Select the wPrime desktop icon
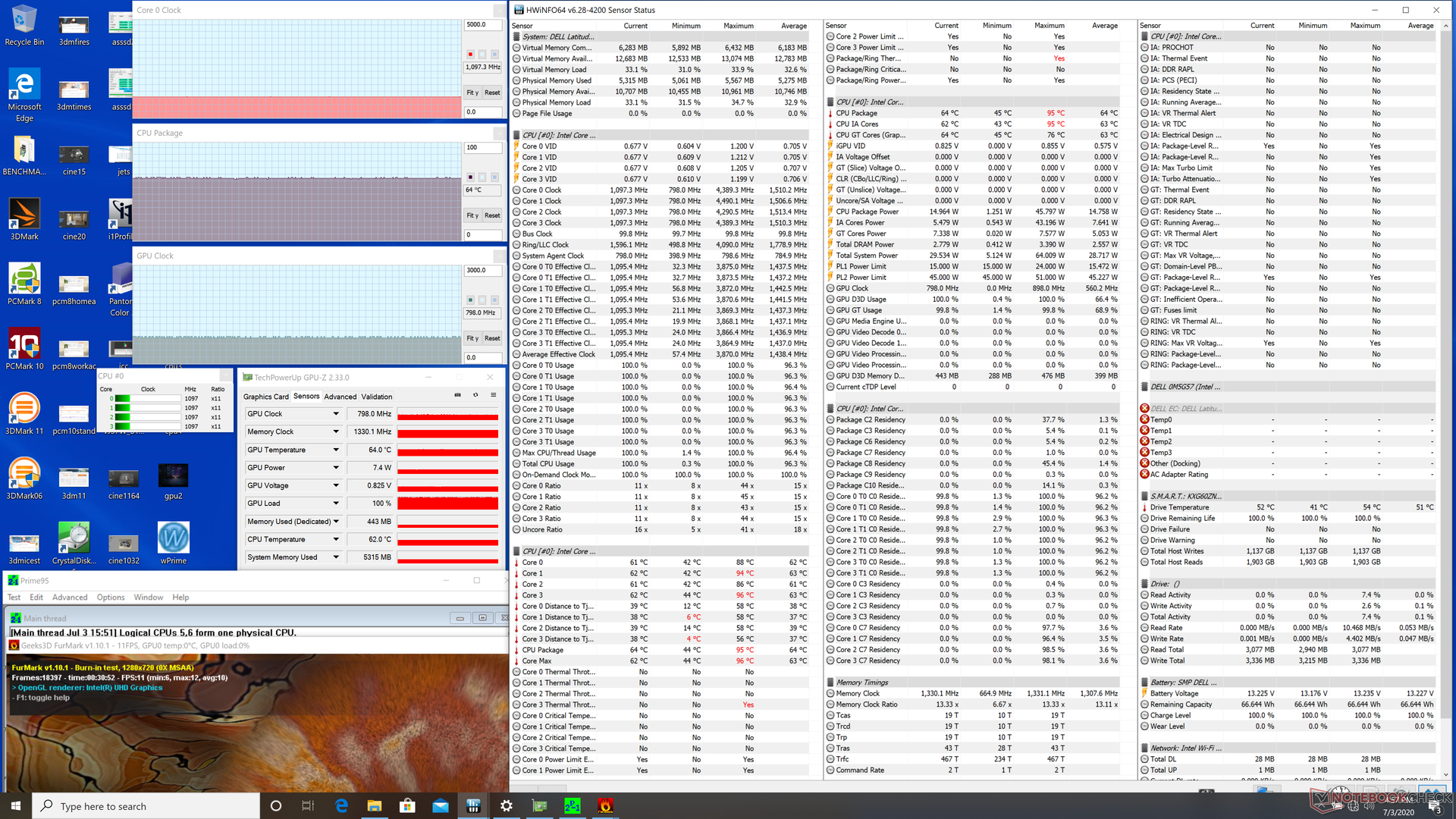1456x819 pixels. 173,543
